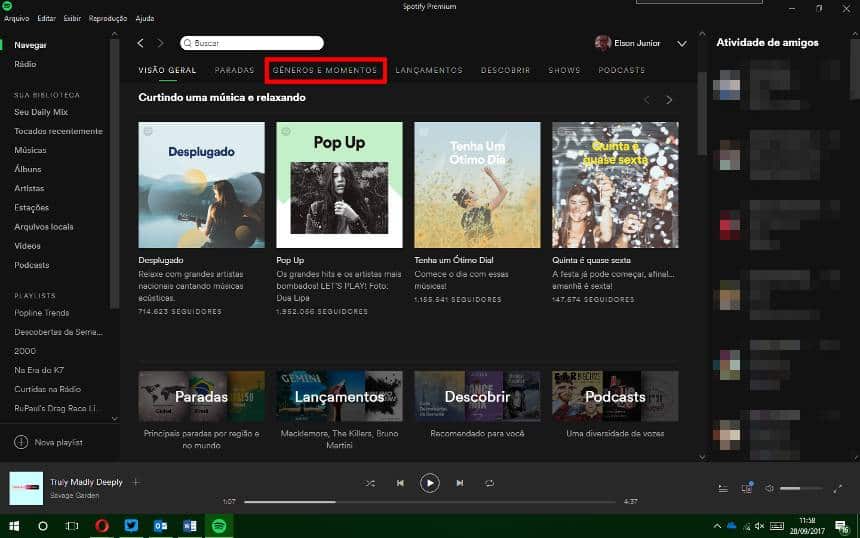The image size is (860, 538).
Task: Open Elson Junior account dropdown
Action: point(682,43)
